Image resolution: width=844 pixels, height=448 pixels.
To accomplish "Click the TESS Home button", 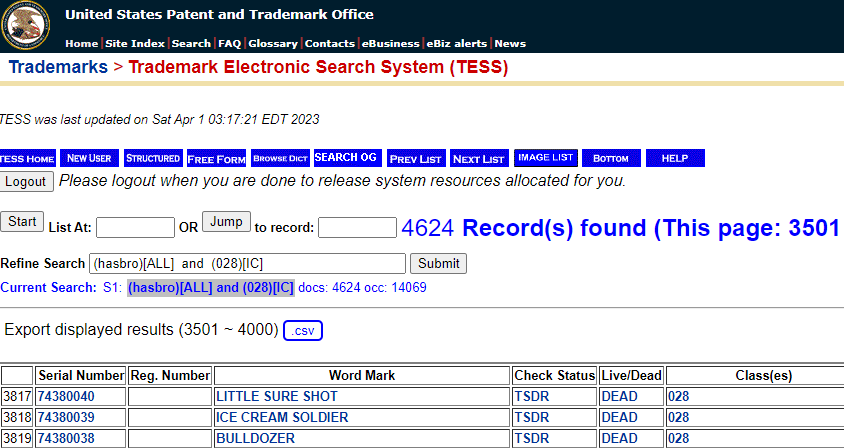I will pos(27,158).
